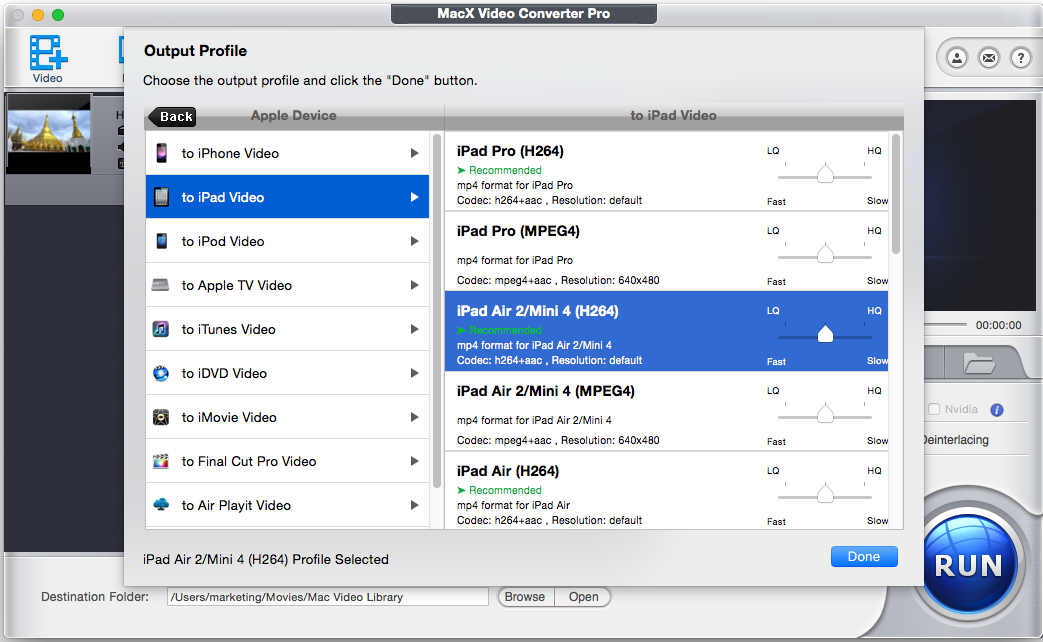
Task: Click the Browse button
Action: 525,597
